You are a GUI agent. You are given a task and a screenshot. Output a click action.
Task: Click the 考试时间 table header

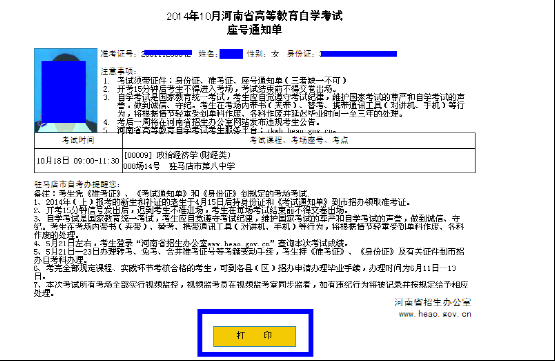click(x=78, y=140)
